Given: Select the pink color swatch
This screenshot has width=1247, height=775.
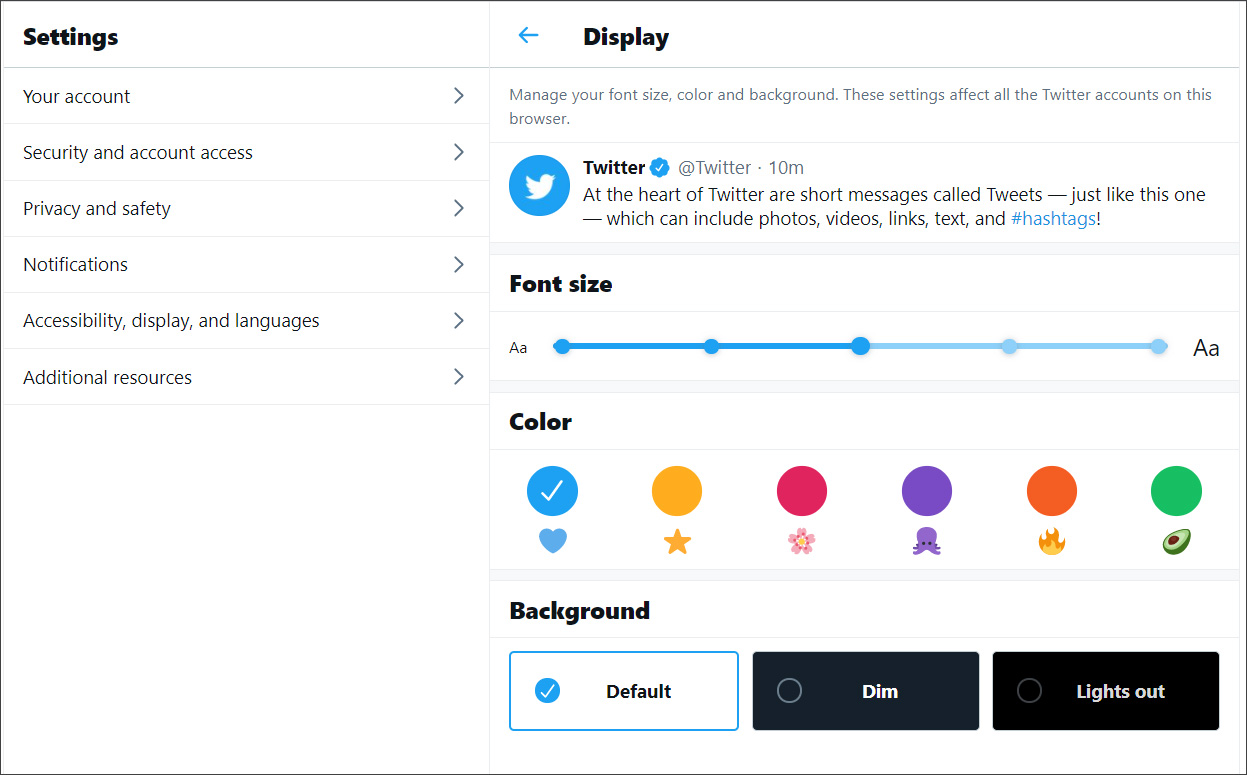Looking at the screenshot, I should point(802,490).
